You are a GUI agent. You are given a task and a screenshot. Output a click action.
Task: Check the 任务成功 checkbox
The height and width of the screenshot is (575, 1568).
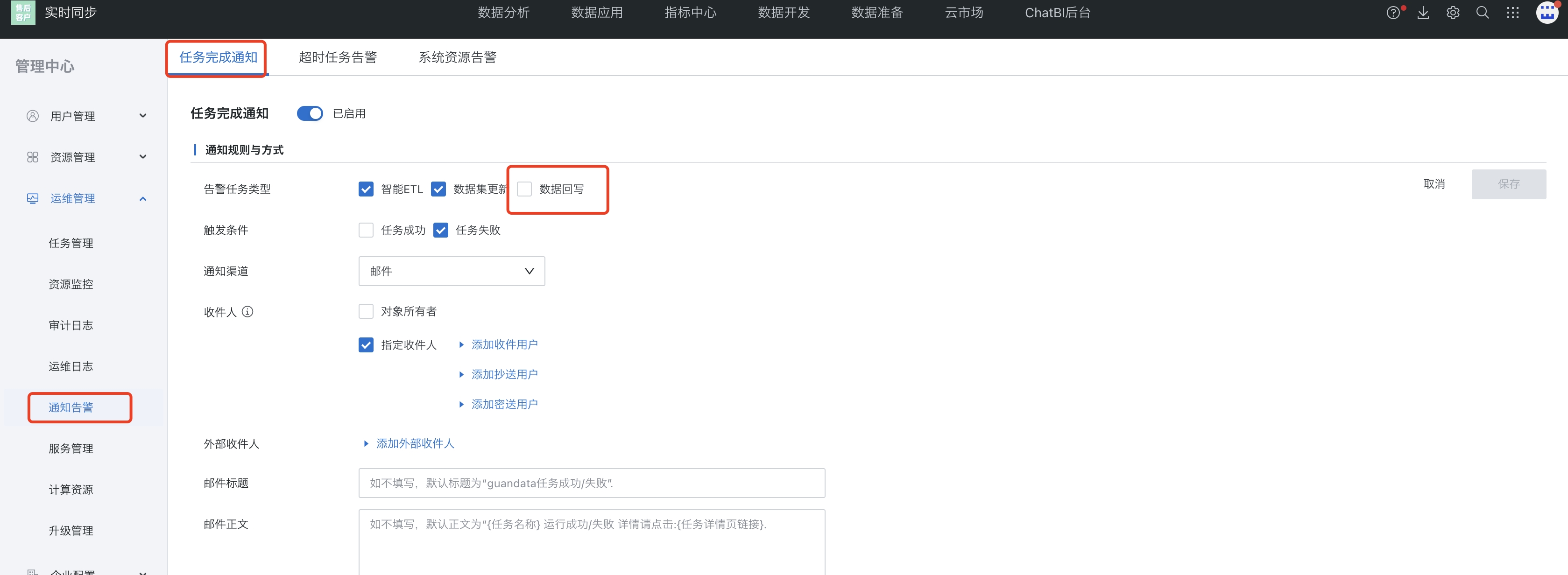pos(366,230)
